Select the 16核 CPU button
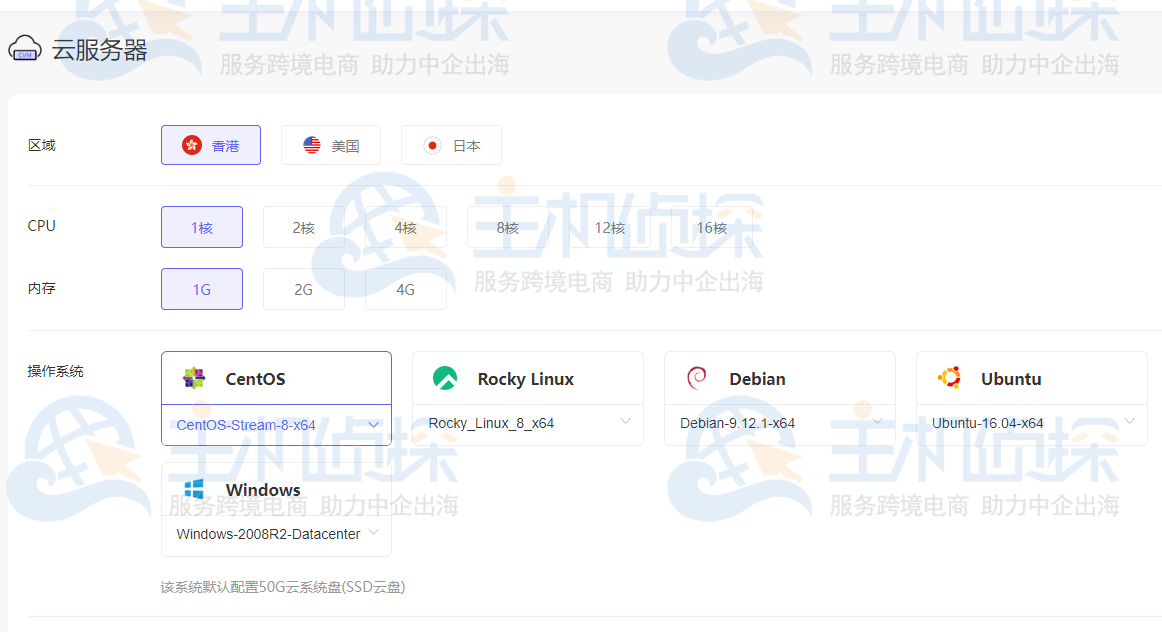The height and width of the screenshot is (632, 1162). click(x=712, y=227)
